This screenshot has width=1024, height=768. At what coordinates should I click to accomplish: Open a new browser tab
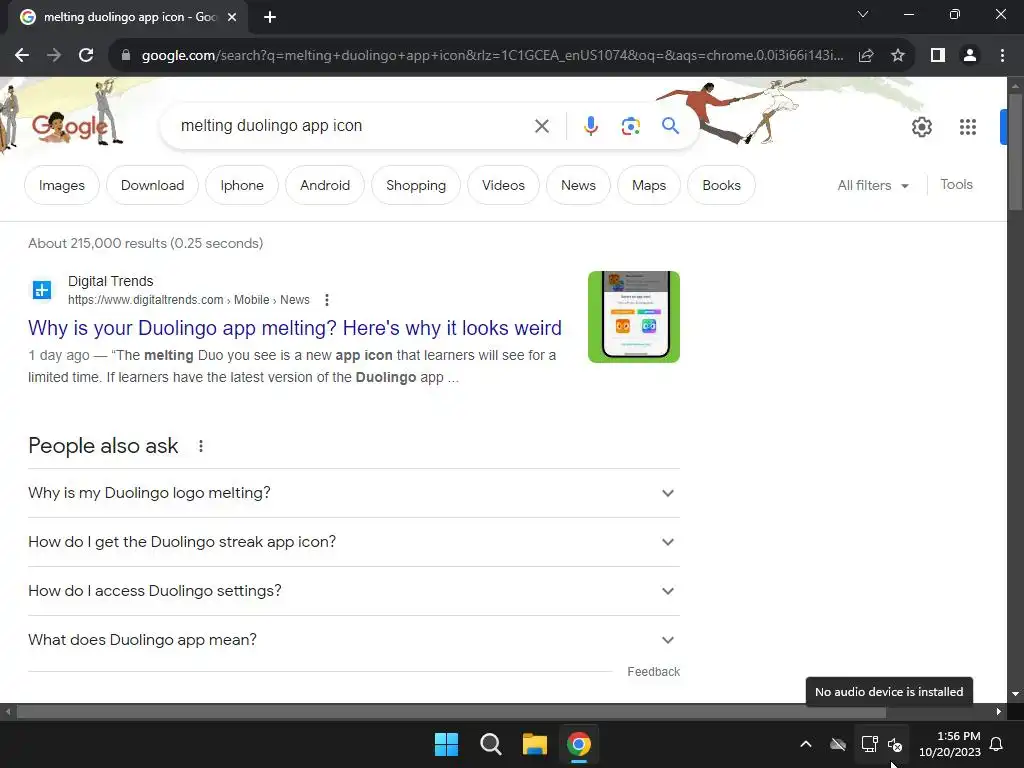(270, 18)
